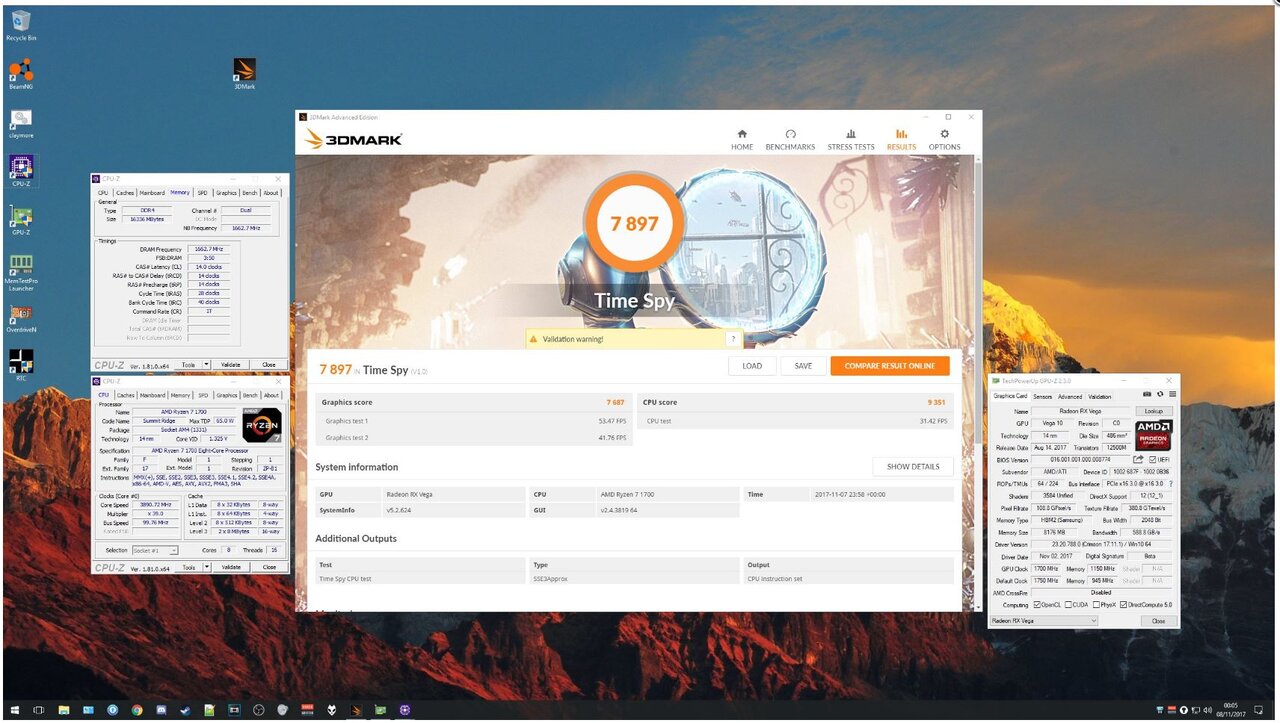Screen dimensions: 1280x723
Task: Click Validate in CPU-Z Memory window
Action: pos(231,365)
